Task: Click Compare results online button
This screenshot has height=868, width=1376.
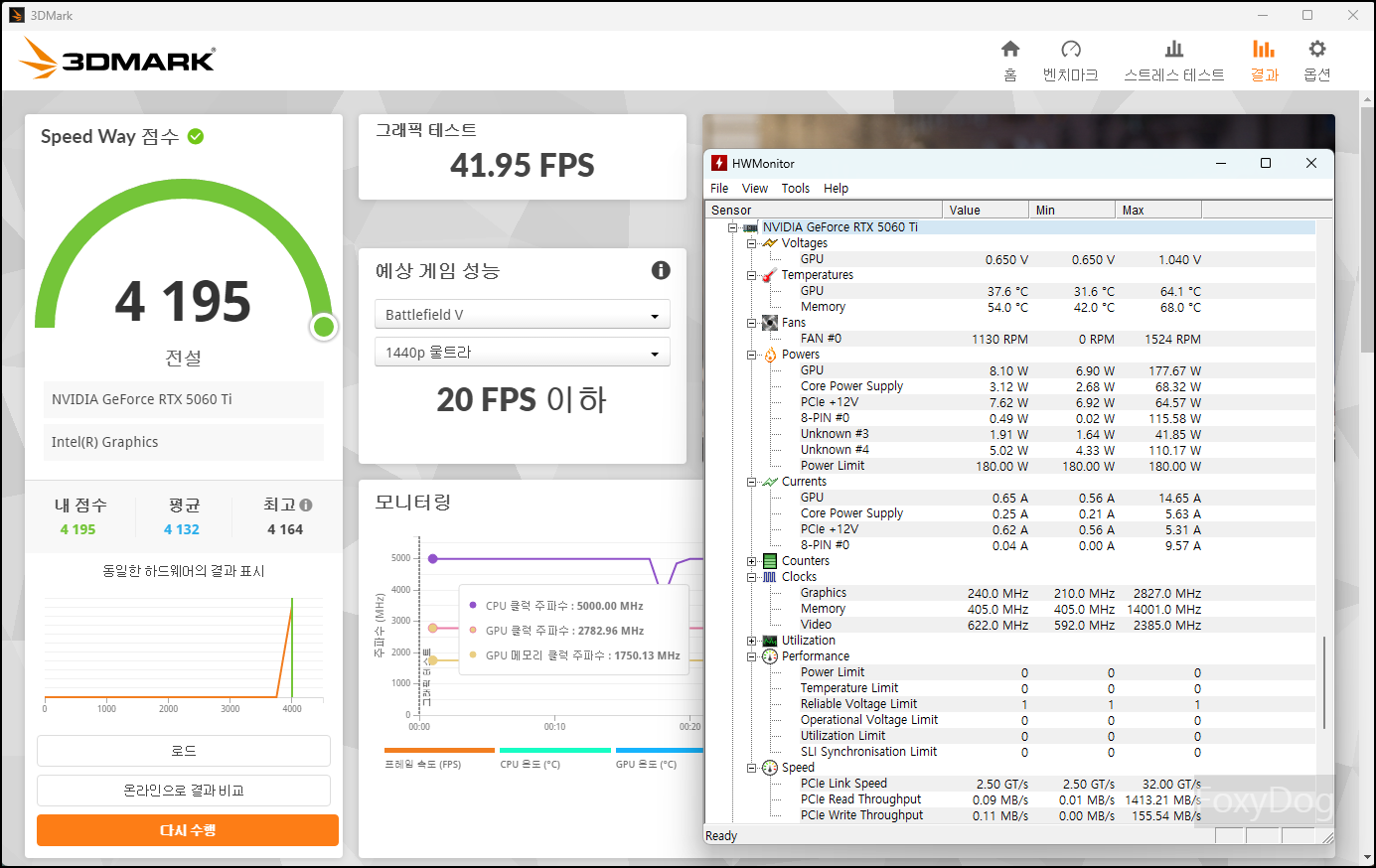Action: point(184,791)
